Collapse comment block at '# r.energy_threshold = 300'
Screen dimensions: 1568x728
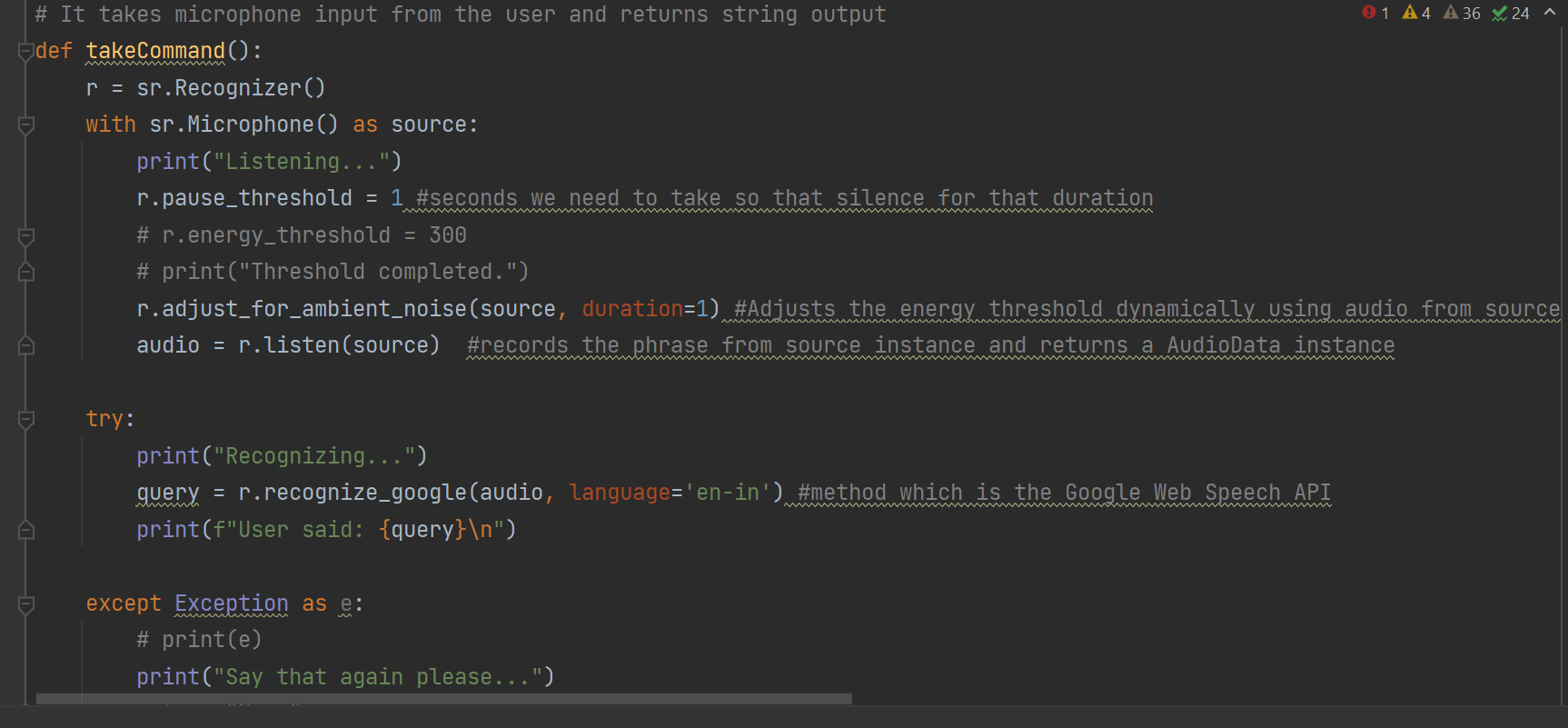(x=26, y=236)
